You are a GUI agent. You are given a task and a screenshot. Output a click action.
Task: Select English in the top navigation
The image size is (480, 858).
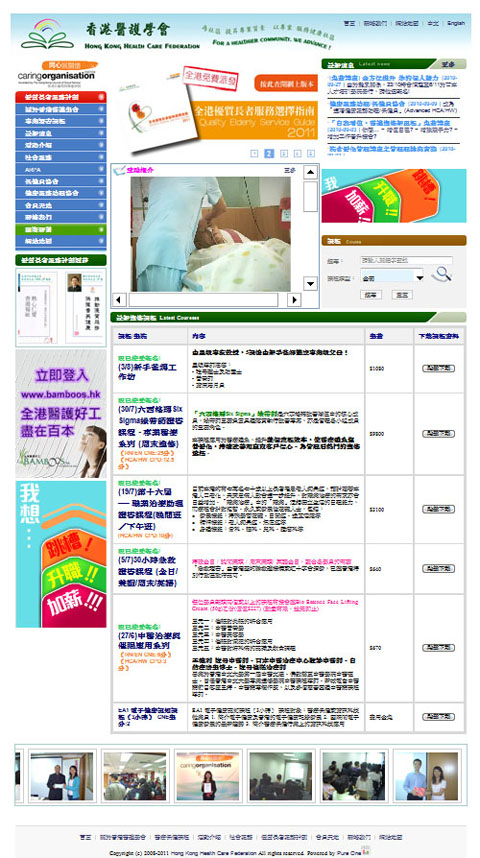click(x=455, y=24)
